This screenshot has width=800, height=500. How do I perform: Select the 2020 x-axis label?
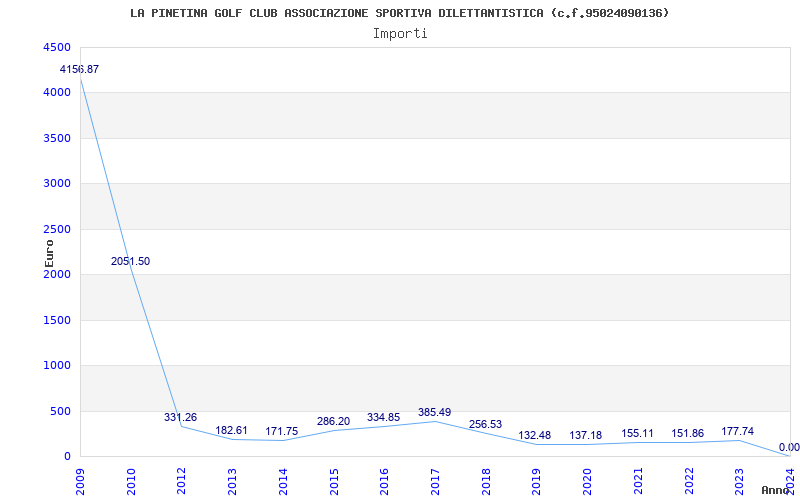coord(587,480)
